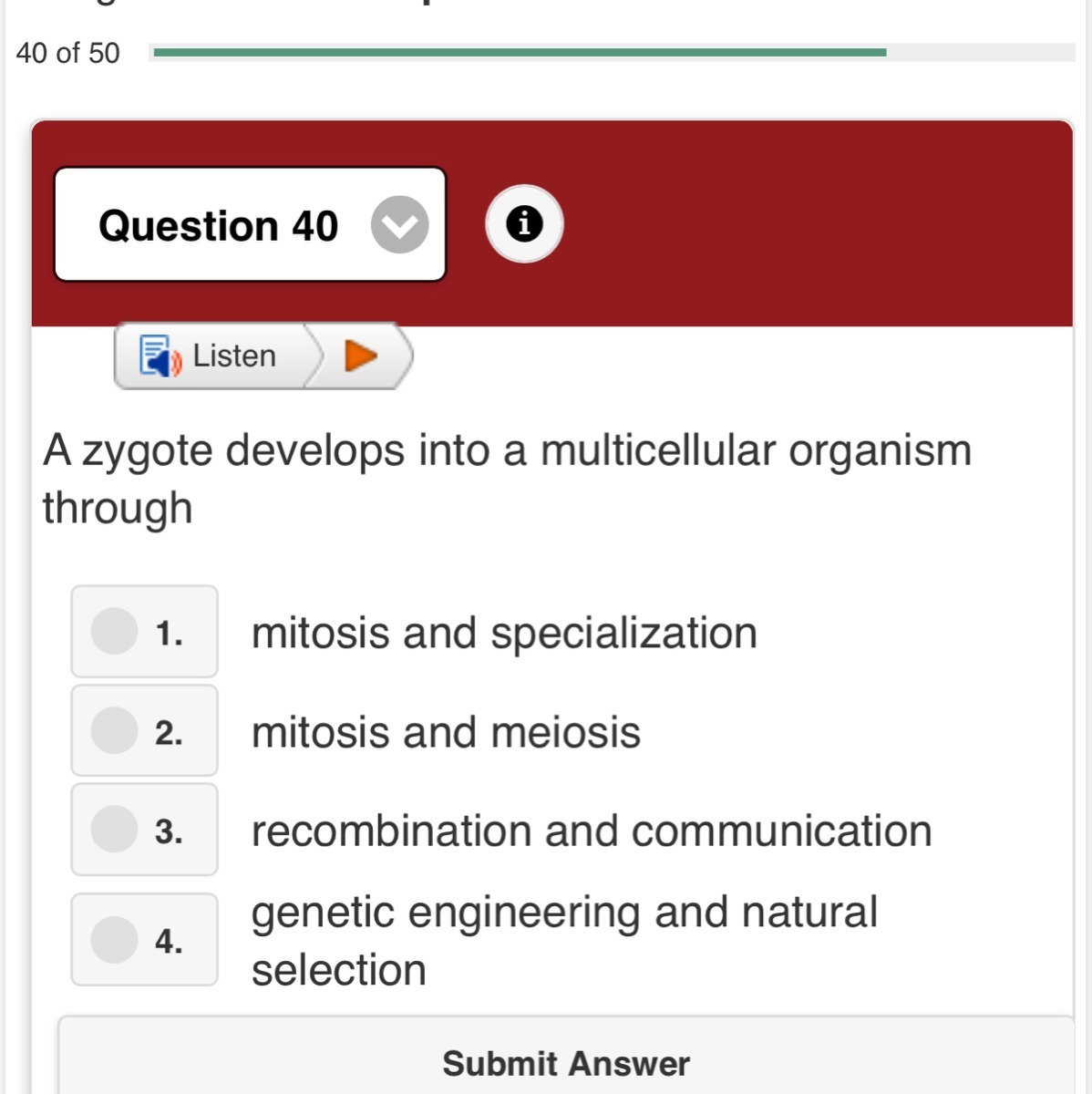
Task: Select radio button for answer 2
Action: pos(115,730)
